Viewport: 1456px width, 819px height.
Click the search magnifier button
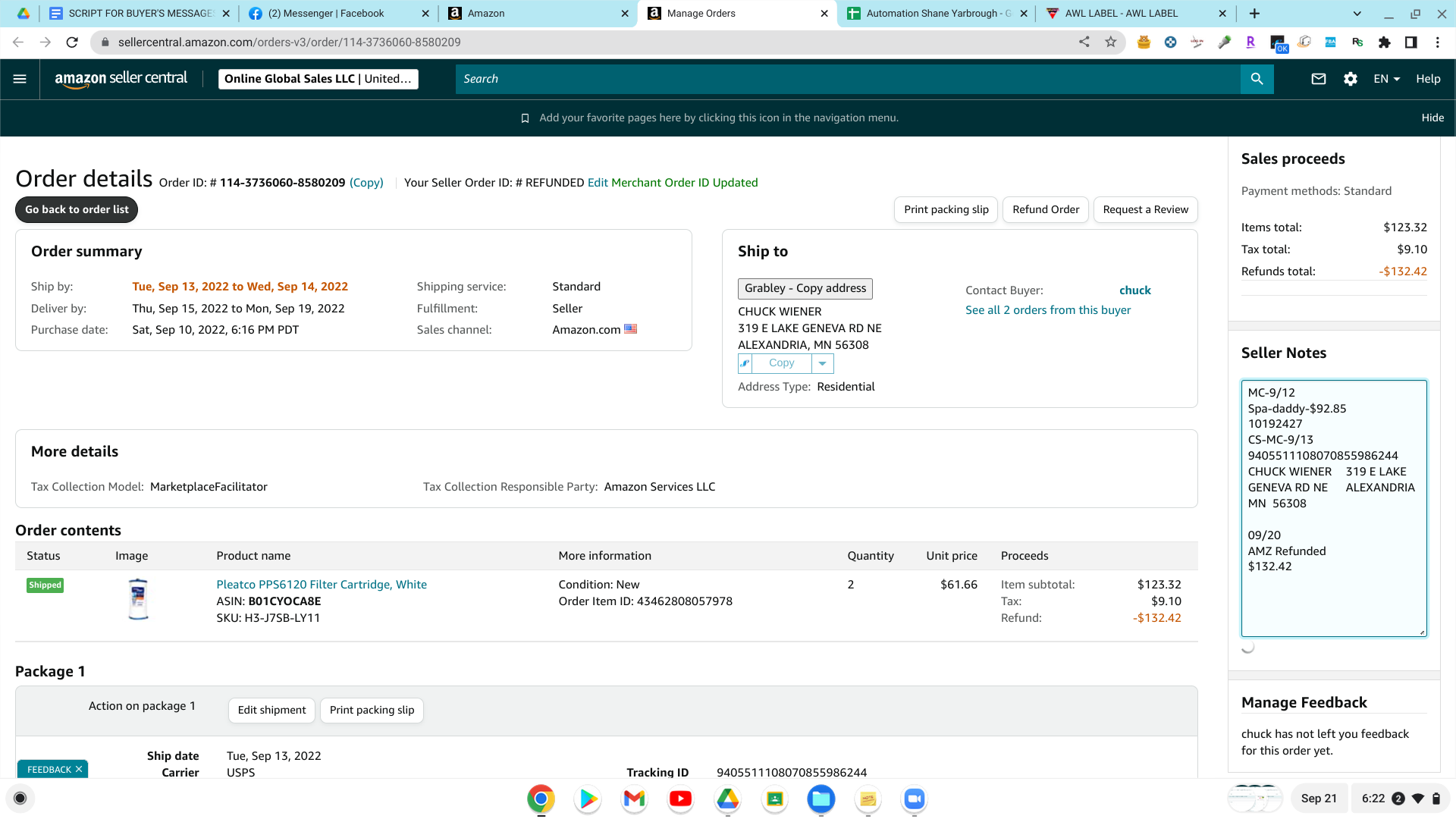tap(1257, 79)
